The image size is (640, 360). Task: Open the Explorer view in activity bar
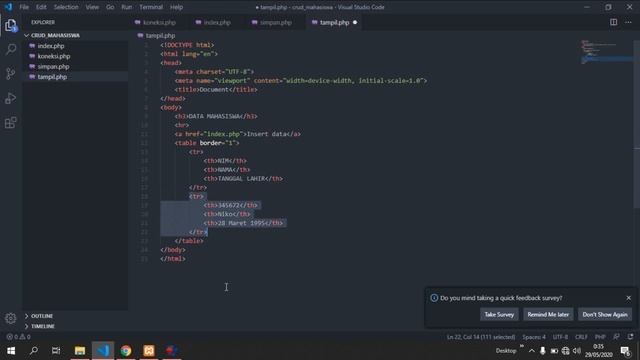(11, 25)
